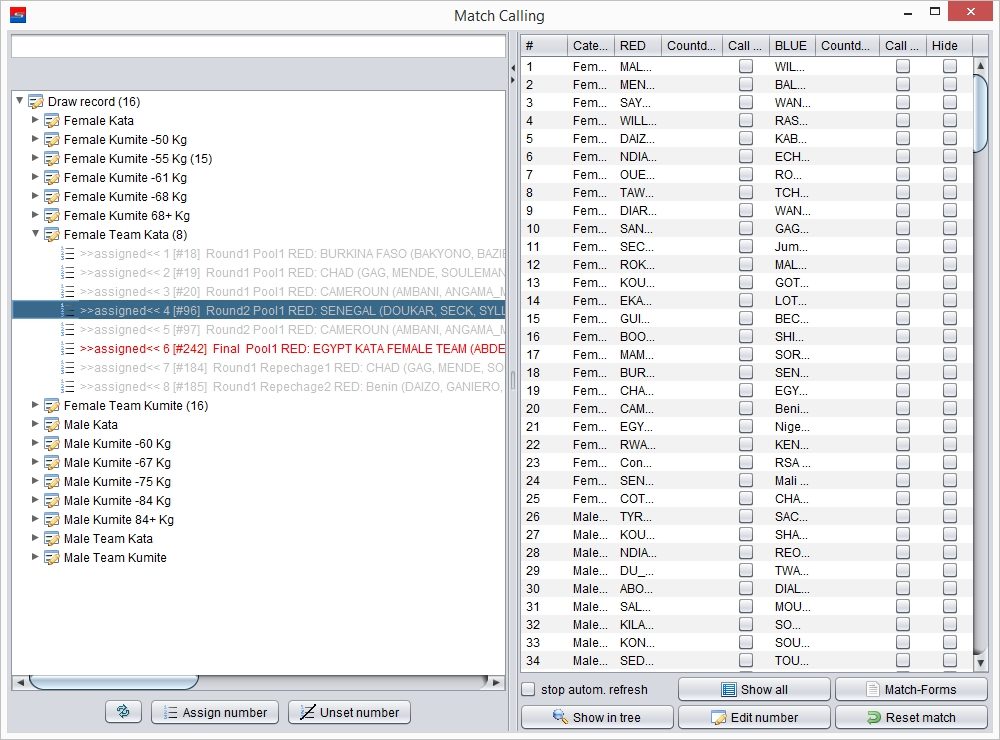Click the Female Kumite 68+ Kg category icon
This screenshot has height=740, width=1000.
click(52, 216)
